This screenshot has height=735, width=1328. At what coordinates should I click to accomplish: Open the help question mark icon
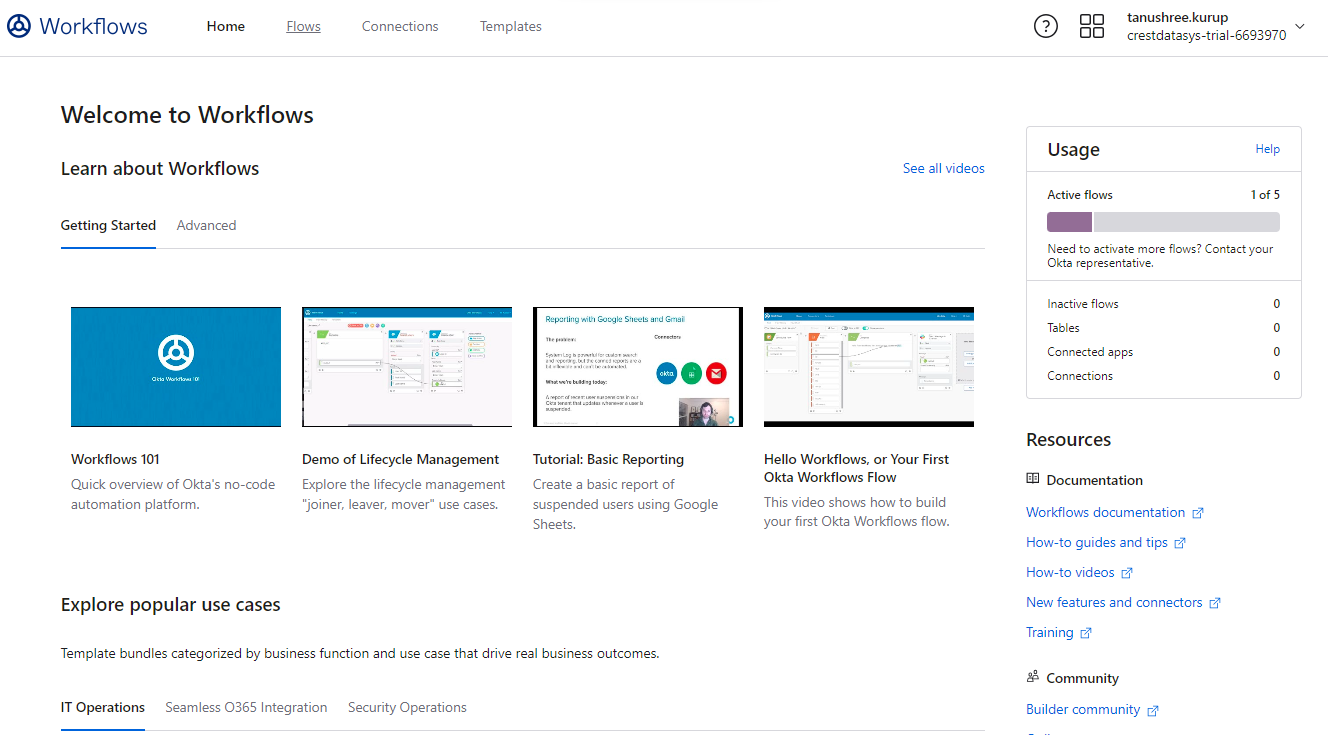[x=1045, y=26]
